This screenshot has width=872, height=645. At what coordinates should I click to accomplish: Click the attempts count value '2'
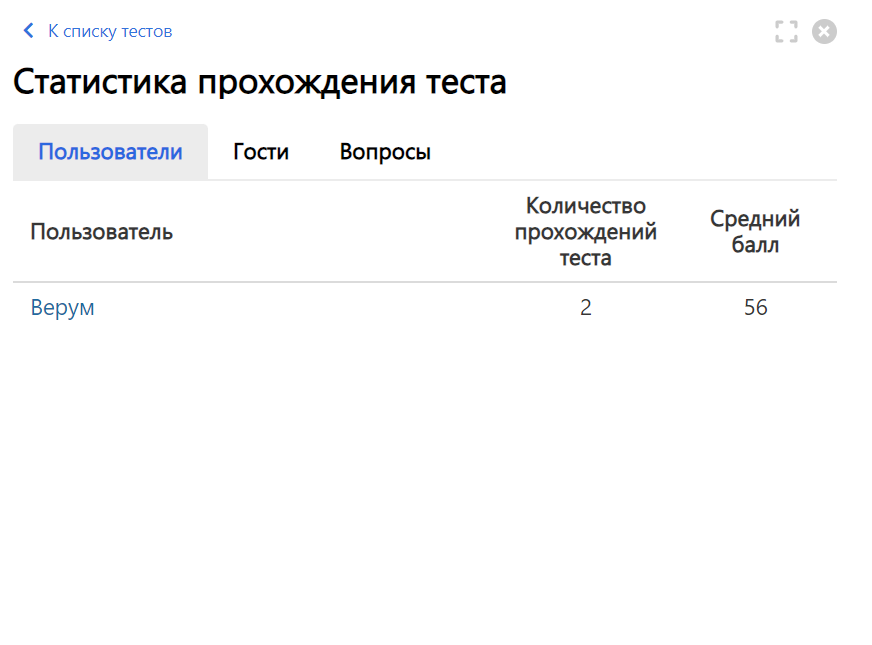click(x=585, y=308)
